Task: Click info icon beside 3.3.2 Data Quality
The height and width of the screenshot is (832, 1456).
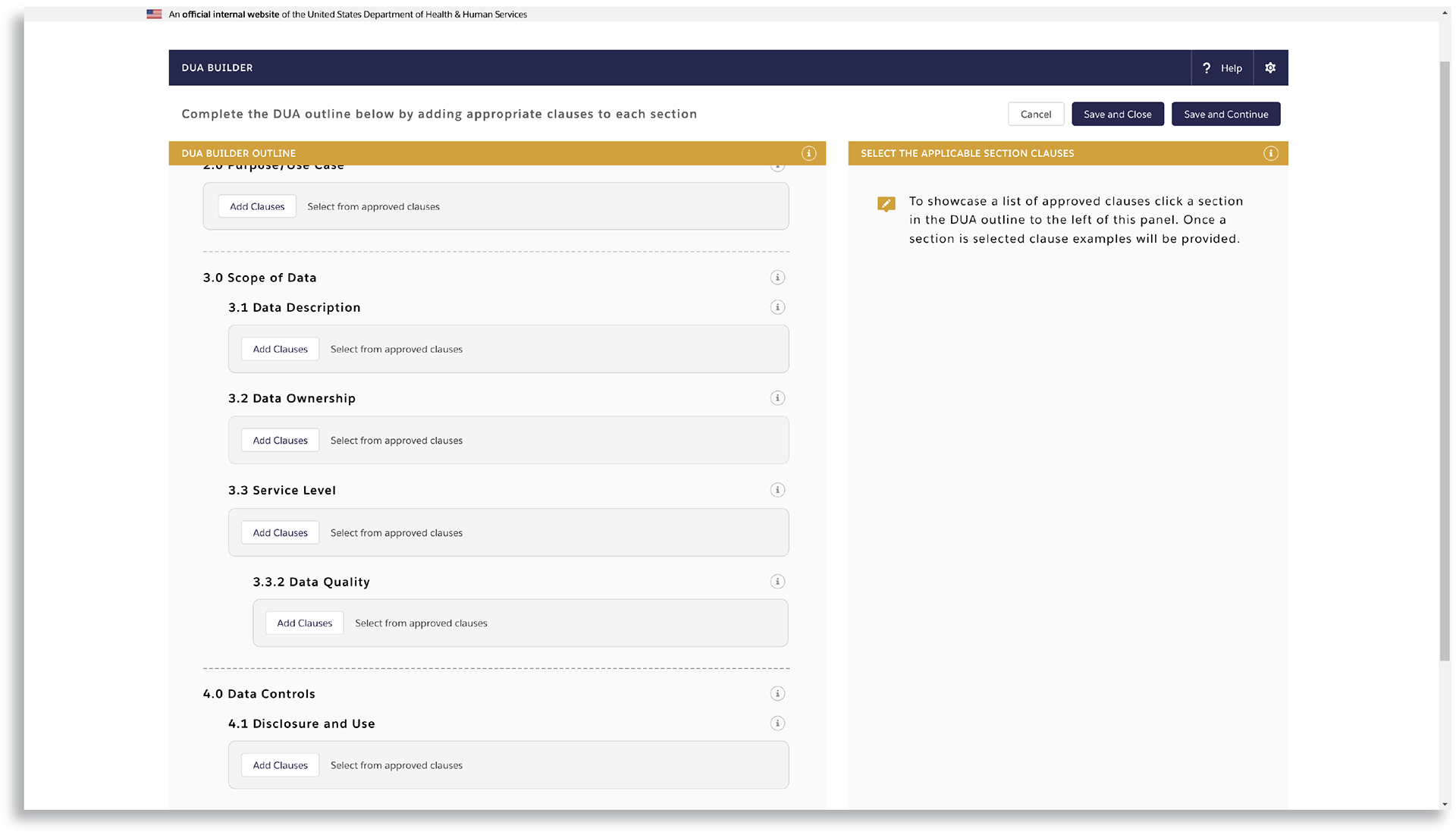Action: pos(777,582)
